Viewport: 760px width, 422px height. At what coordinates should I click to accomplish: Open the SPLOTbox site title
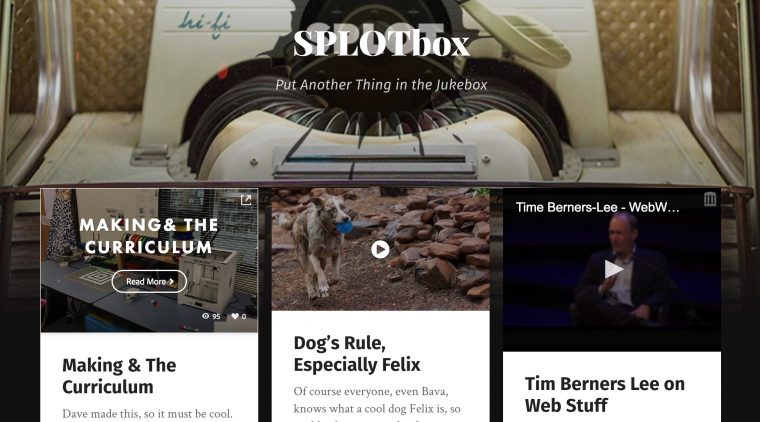tap(381, 44)
